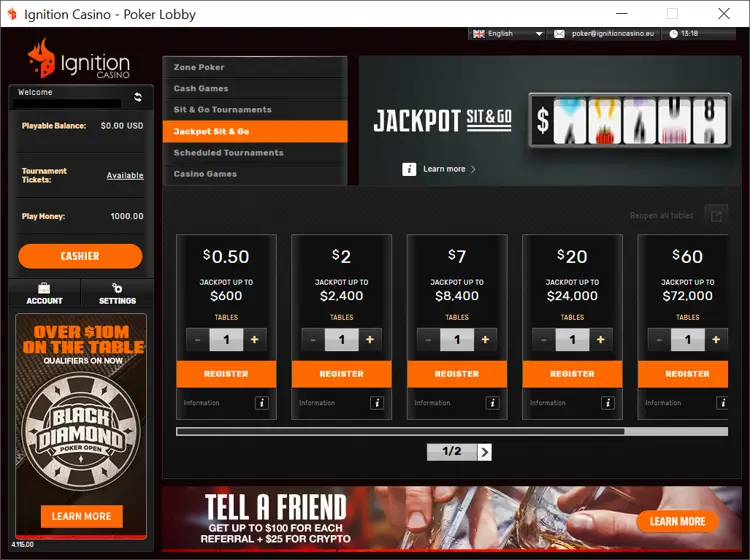Click poker@ignitioncasino.eu email address
Image resolution: width=750 pixels, height=560 pixels.
(x=613, y=34)
